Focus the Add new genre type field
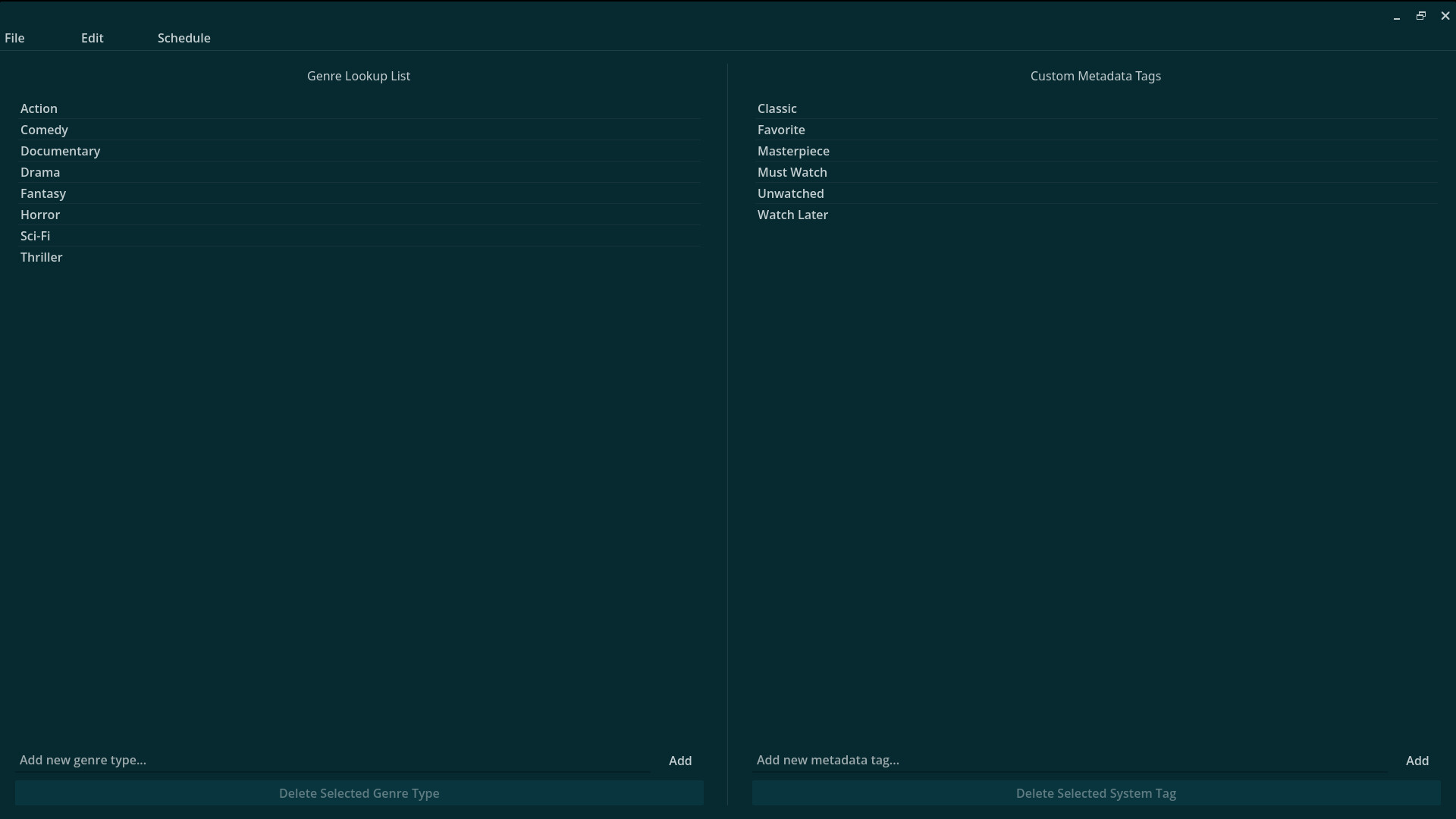This screenshot has height=819, width=1456. point(333,760)
